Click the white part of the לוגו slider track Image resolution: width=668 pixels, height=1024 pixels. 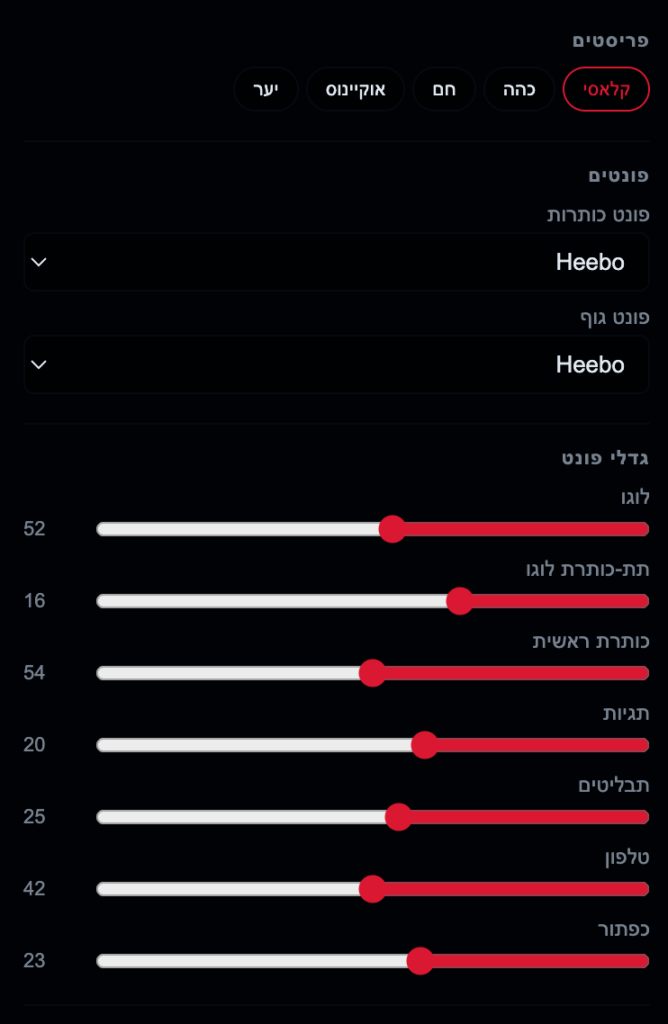tap(238, 529)
